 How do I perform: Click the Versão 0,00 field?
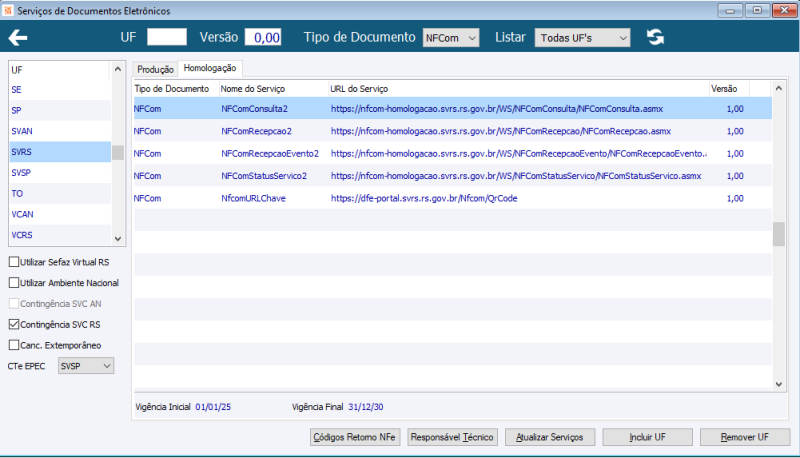pyautogui.click(x=263, y=37)
